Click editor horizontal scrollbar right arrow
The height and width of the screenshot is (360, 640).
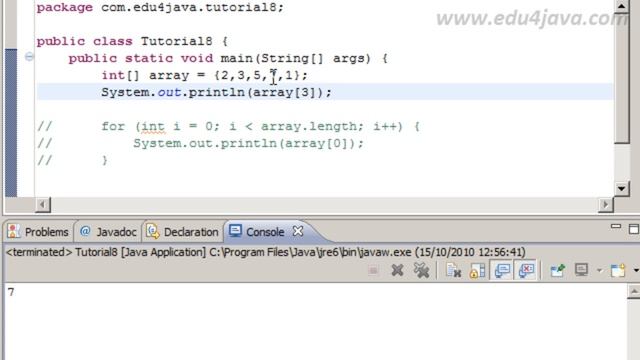pyautogui.click(x=606, y=204)
